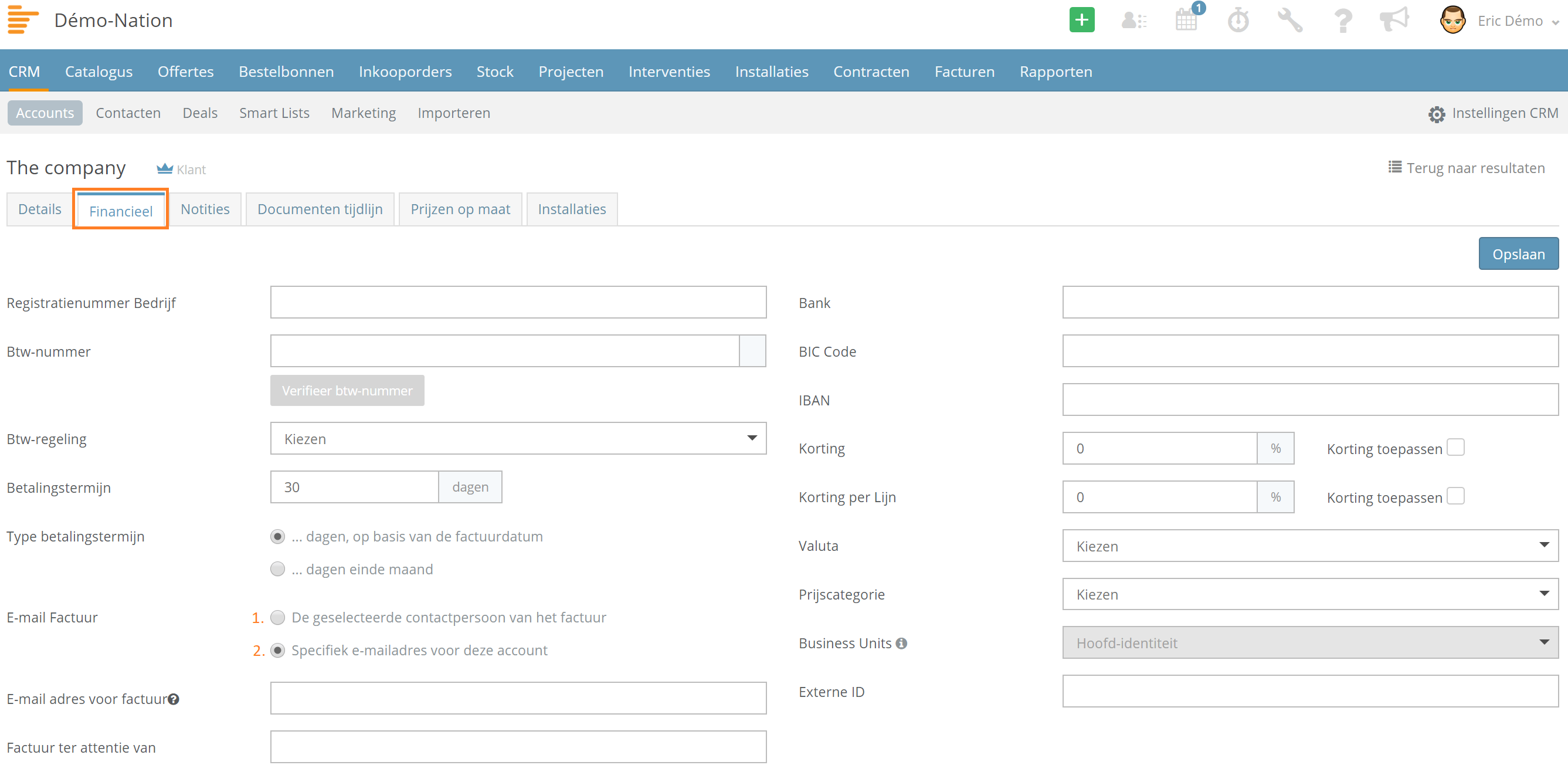Open the Business Units Hoofd-identiteit dropdown
Viewport: 1568px width, 782px height.
point(1310,642)
